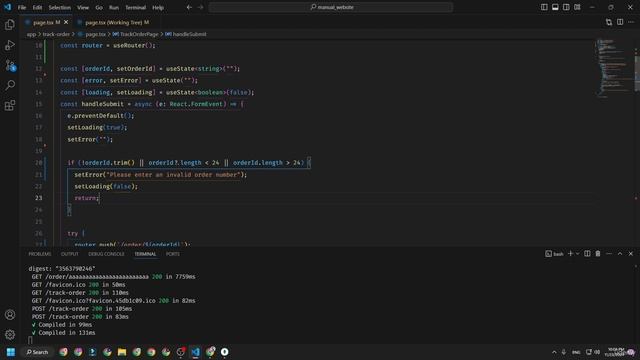
Task: Click the VS Code logo in title bar
Action: click(8, 7)
